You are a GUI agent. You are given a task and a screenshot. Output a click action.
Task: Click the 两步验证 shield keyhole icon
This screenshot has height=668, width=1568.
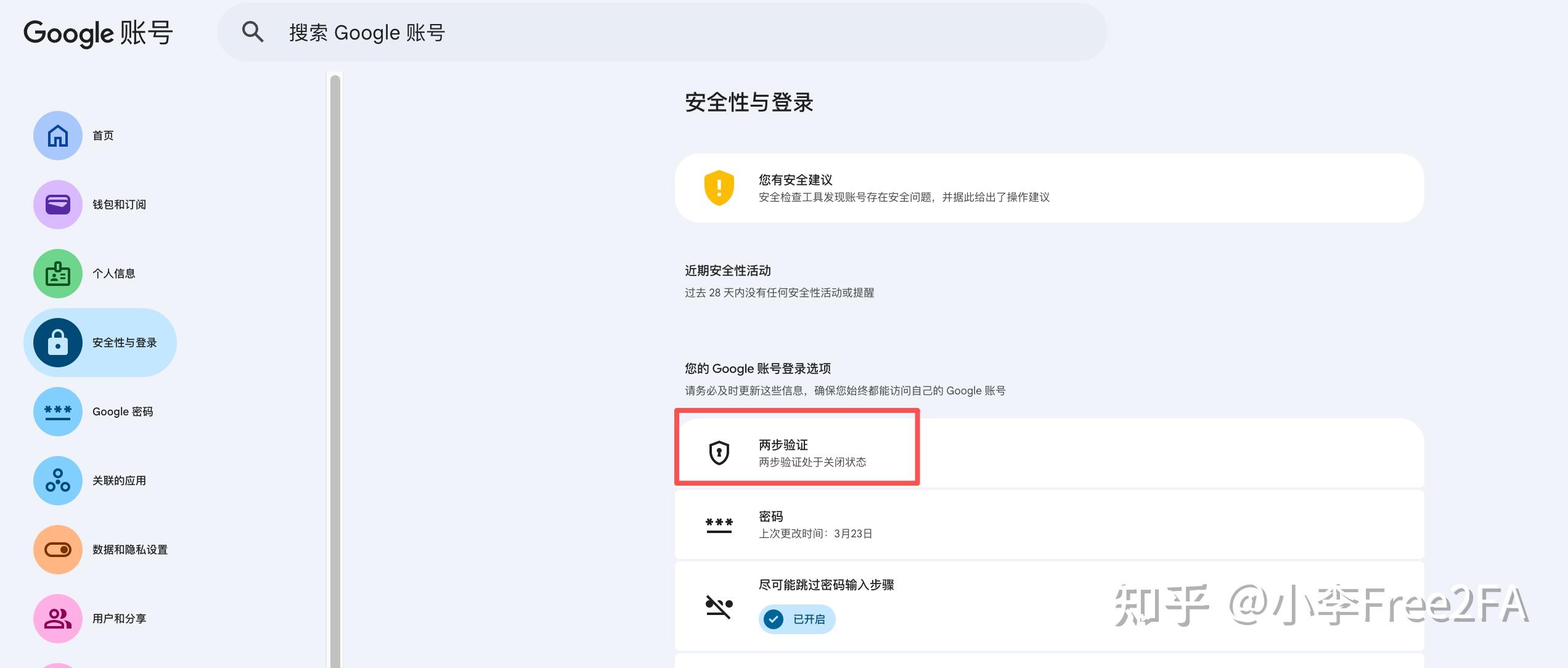pos(719,453)
